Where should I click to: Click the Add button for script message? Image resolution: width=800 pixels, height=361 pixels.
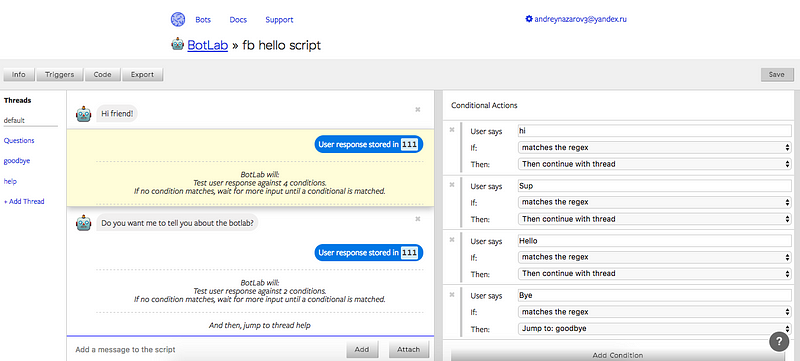pos(362,350)
